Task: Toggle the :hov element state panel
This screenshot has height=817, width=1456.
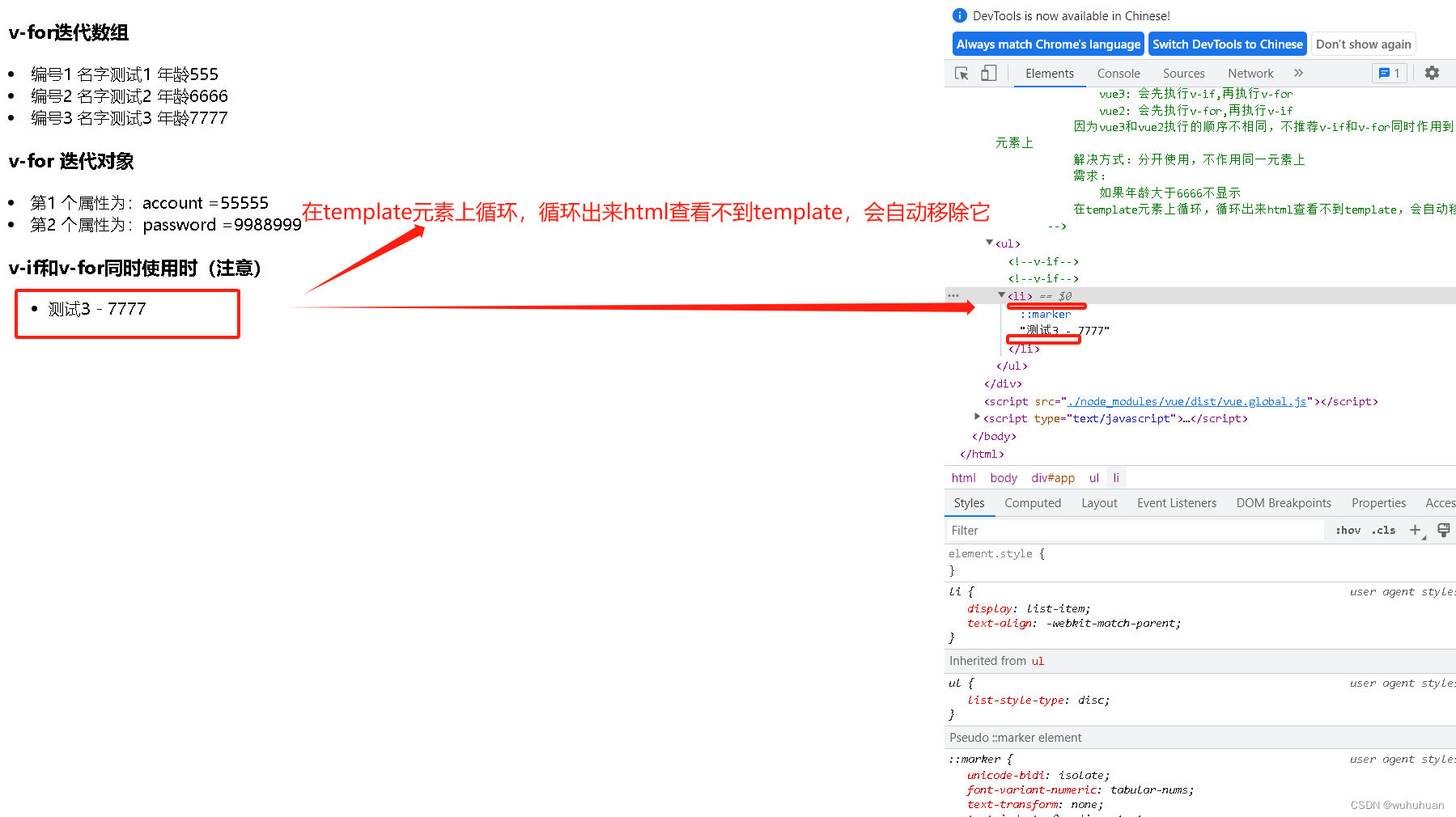Action: (1348, 530)
